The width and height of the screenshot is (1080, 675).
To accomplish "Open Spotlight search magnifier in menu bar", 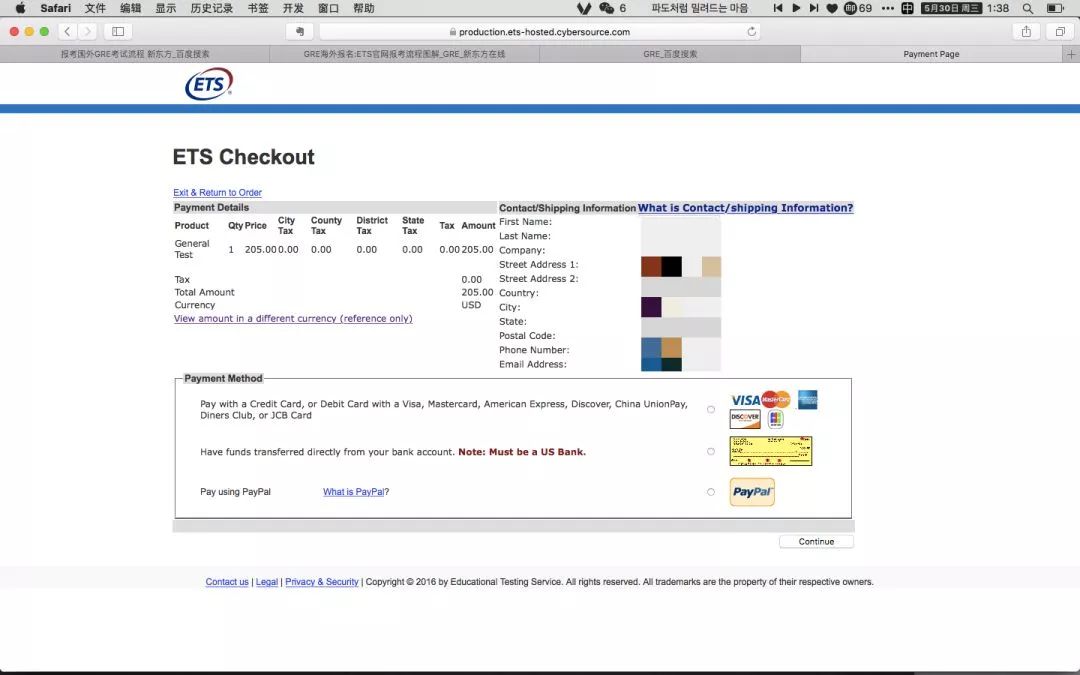I will (1028, 8).
